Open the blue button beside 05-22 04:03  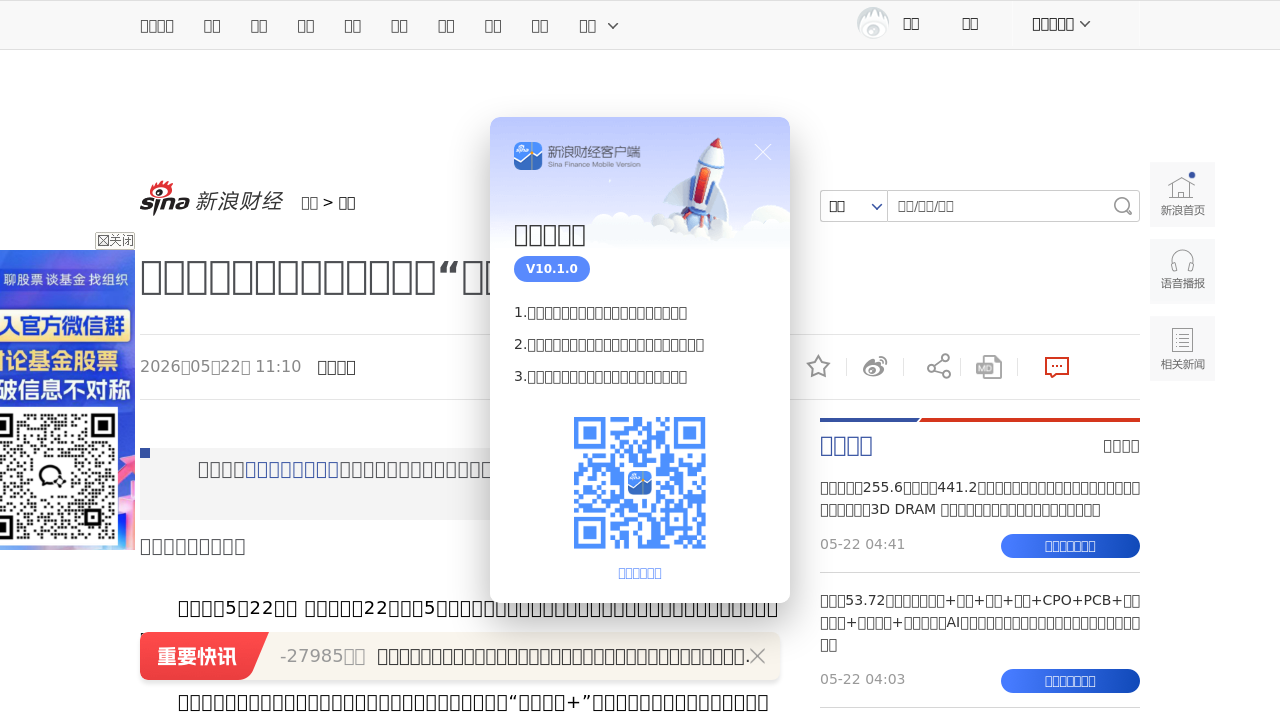1070,681
